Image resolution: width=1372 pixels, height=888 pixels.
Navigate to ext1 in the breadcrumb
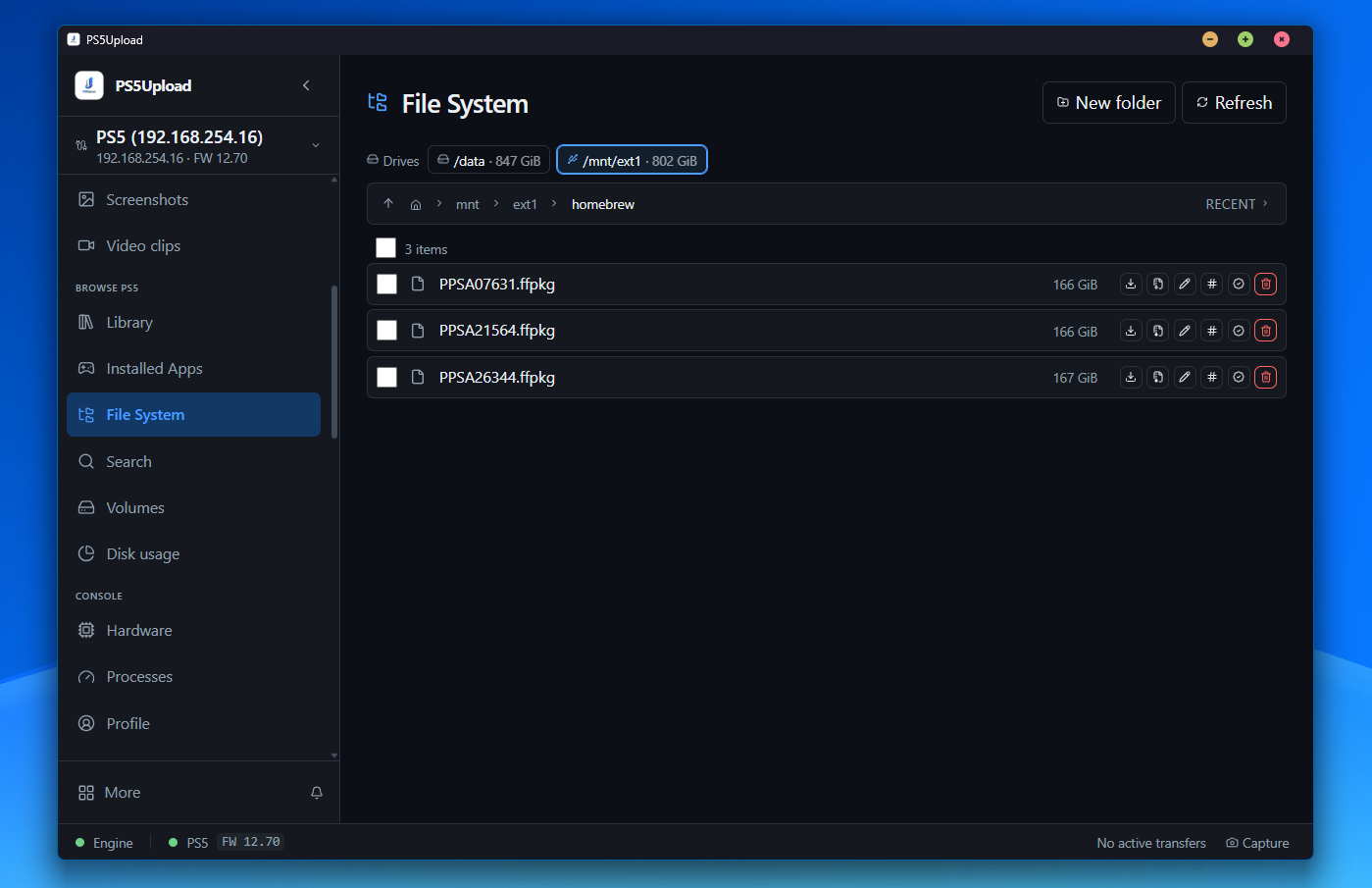click(525, 204)
